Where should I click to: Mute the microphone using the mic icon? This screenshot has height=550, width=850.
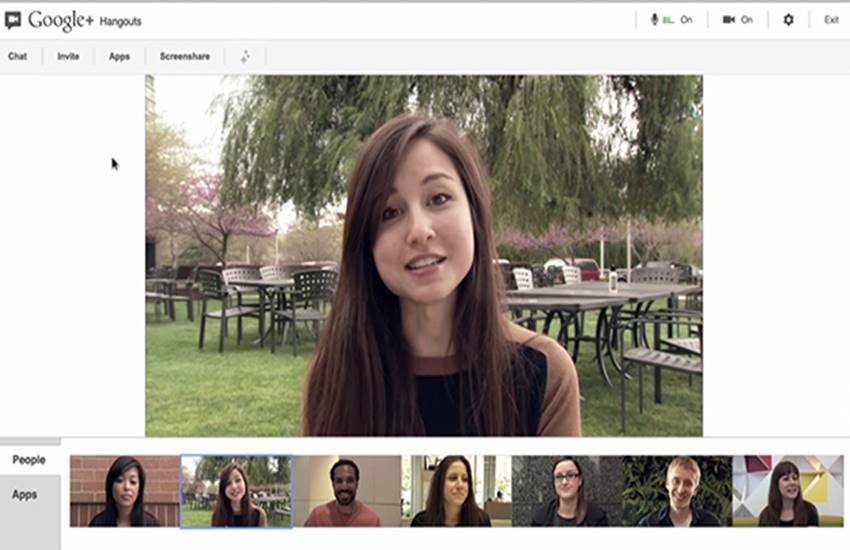coord(655,20)
